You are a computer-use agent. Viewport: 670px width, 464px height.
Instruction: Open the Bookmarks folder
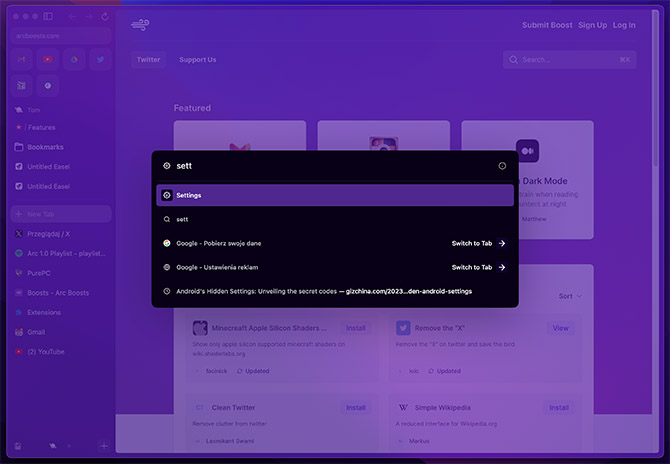(x=61, y=147)
